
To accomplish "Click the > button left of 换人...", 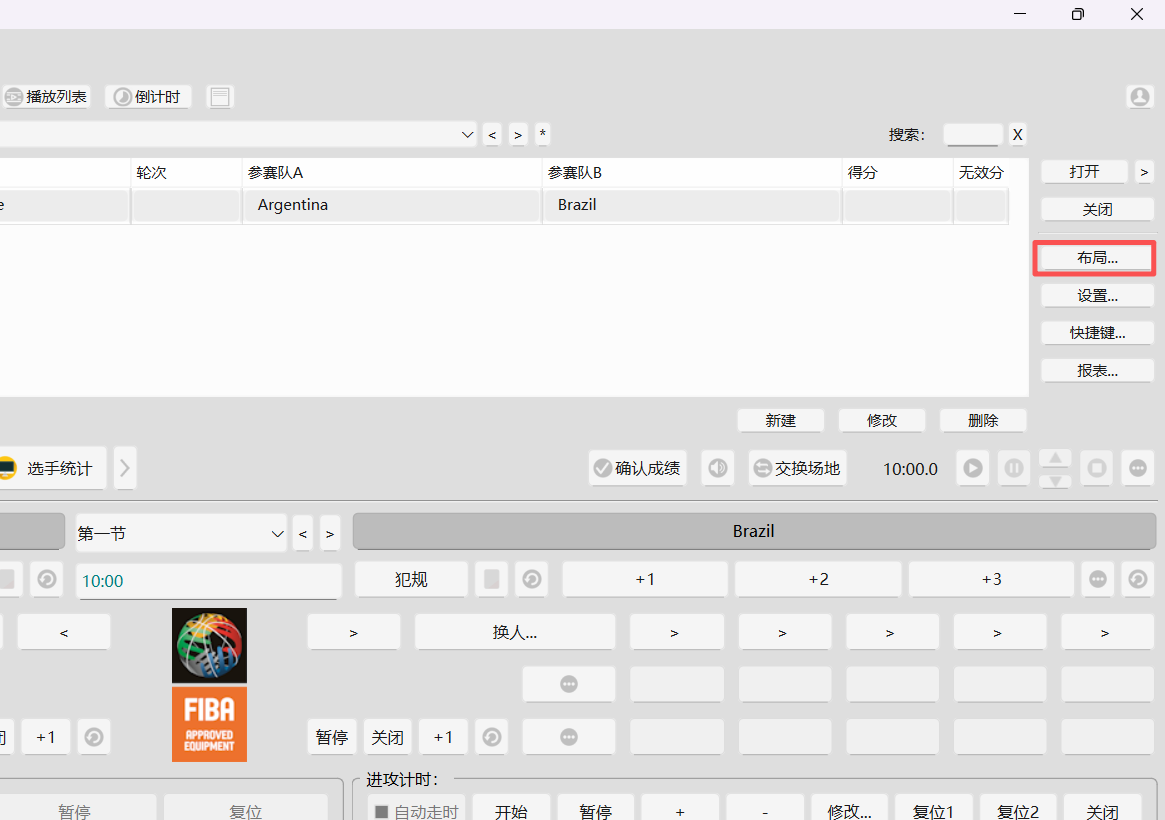I will 354,633.
